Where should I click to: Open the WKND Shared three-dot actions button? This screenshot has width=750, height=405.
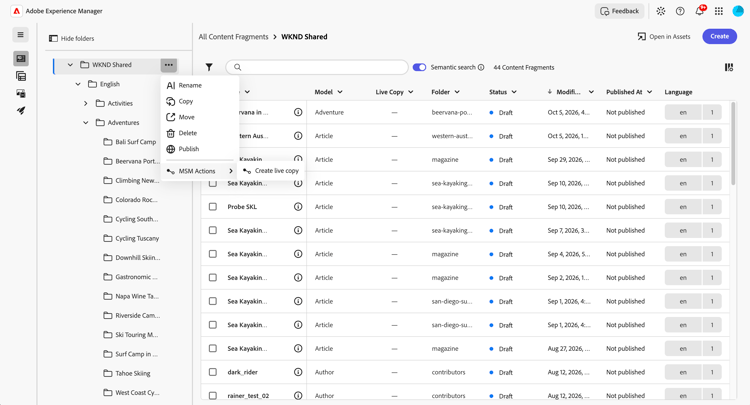coord(168,65)
